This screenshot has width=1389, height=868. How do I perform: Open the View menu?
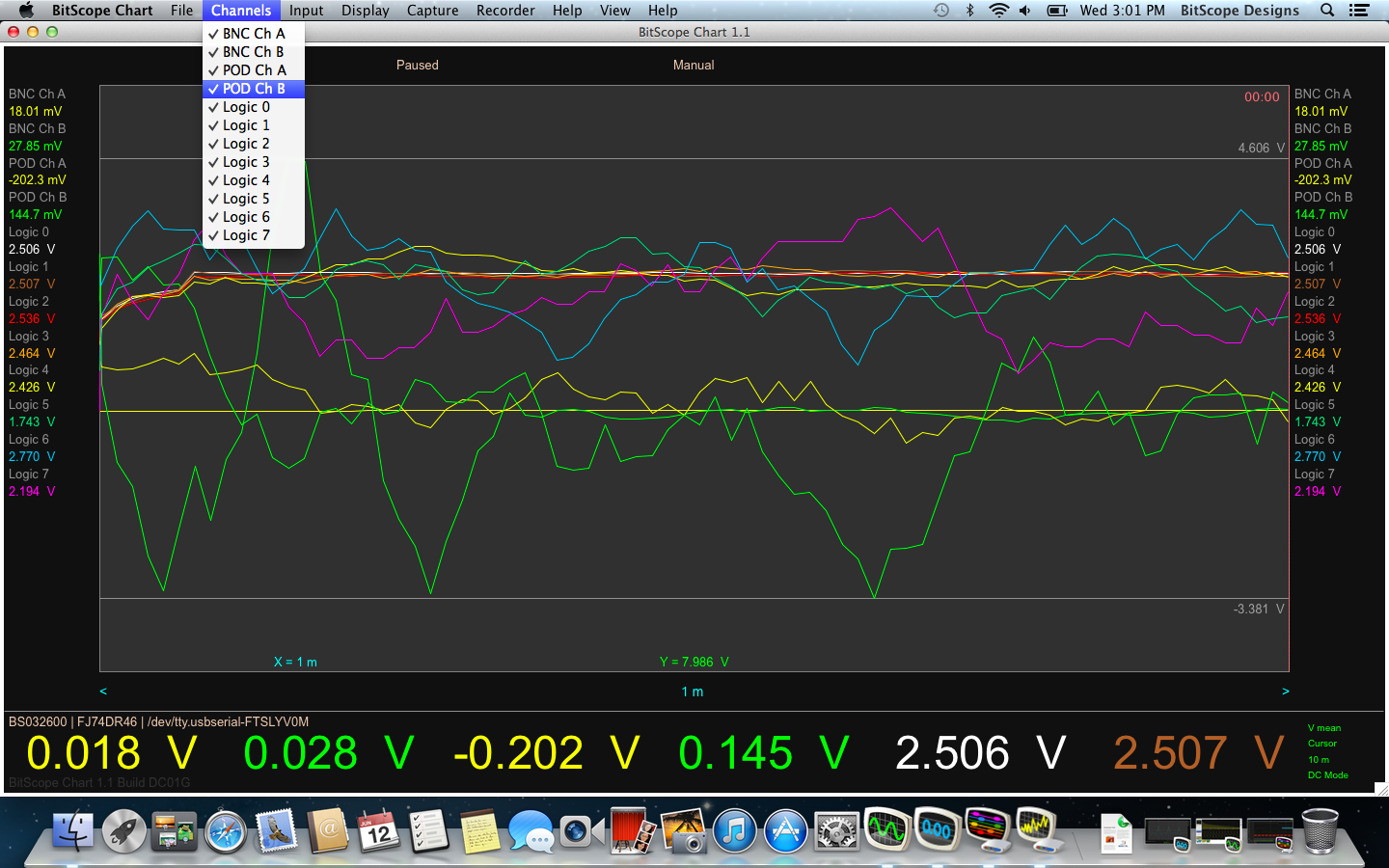tap(614, 11)
